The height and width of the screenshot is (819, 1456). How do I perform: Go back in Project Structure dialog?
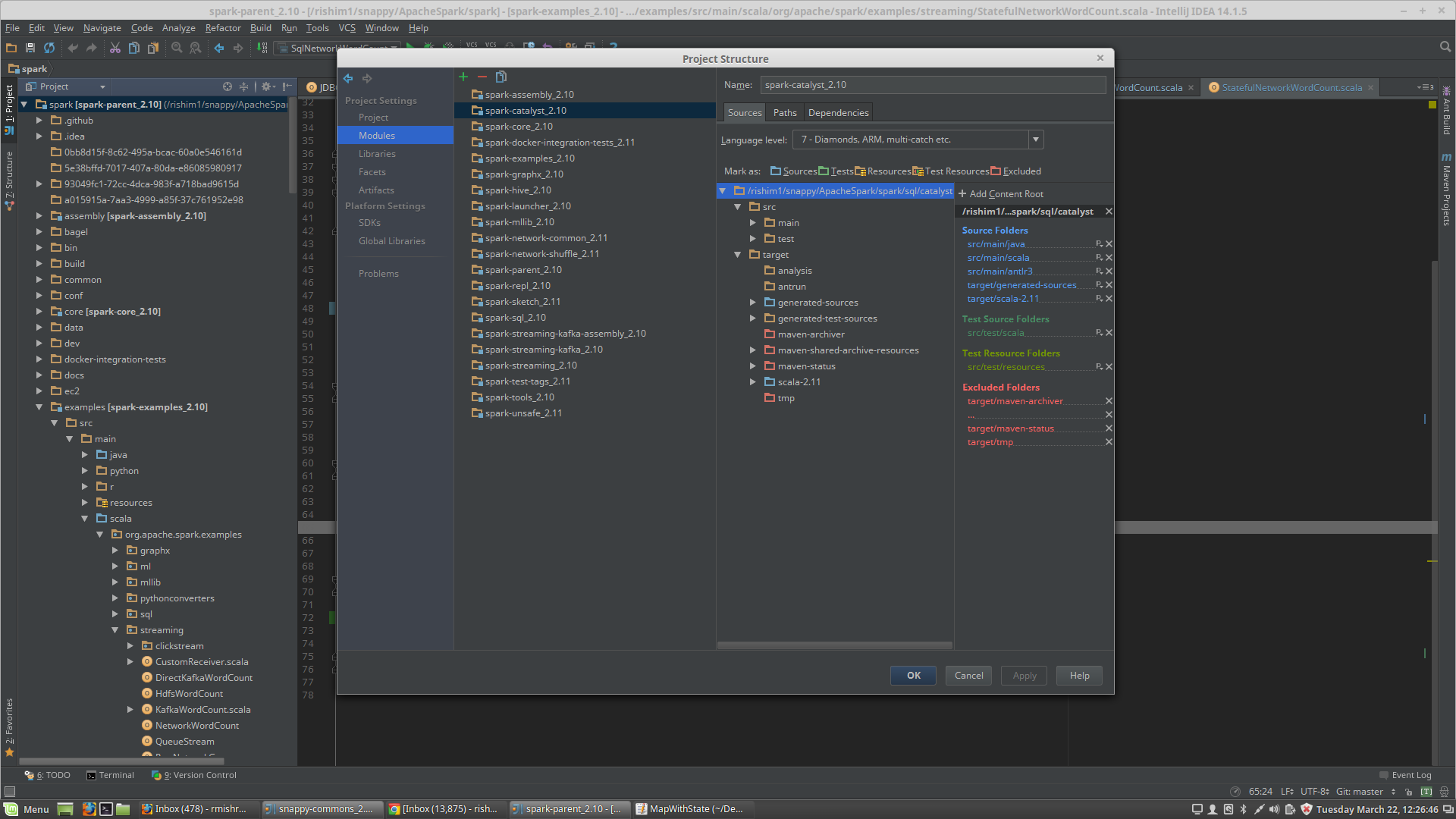348,78
